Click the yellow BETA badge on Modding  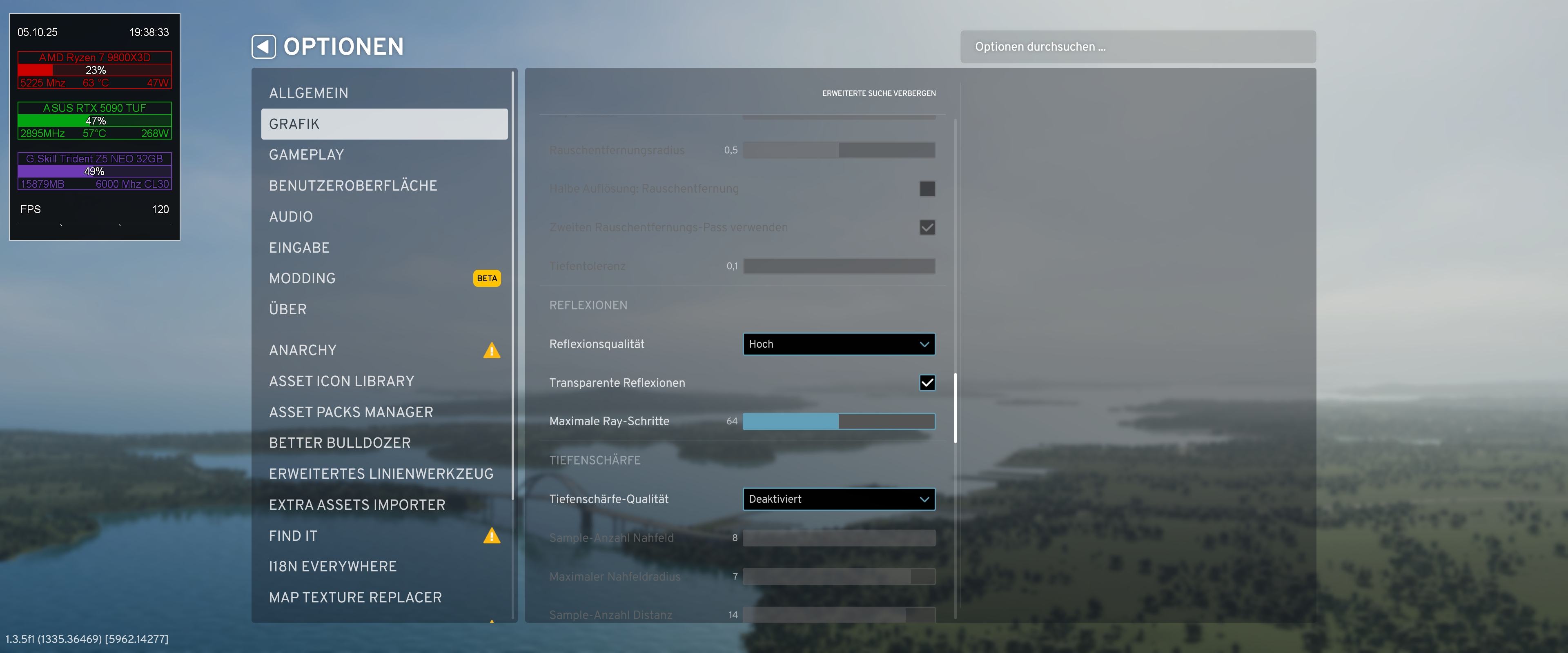coord(486,278)
